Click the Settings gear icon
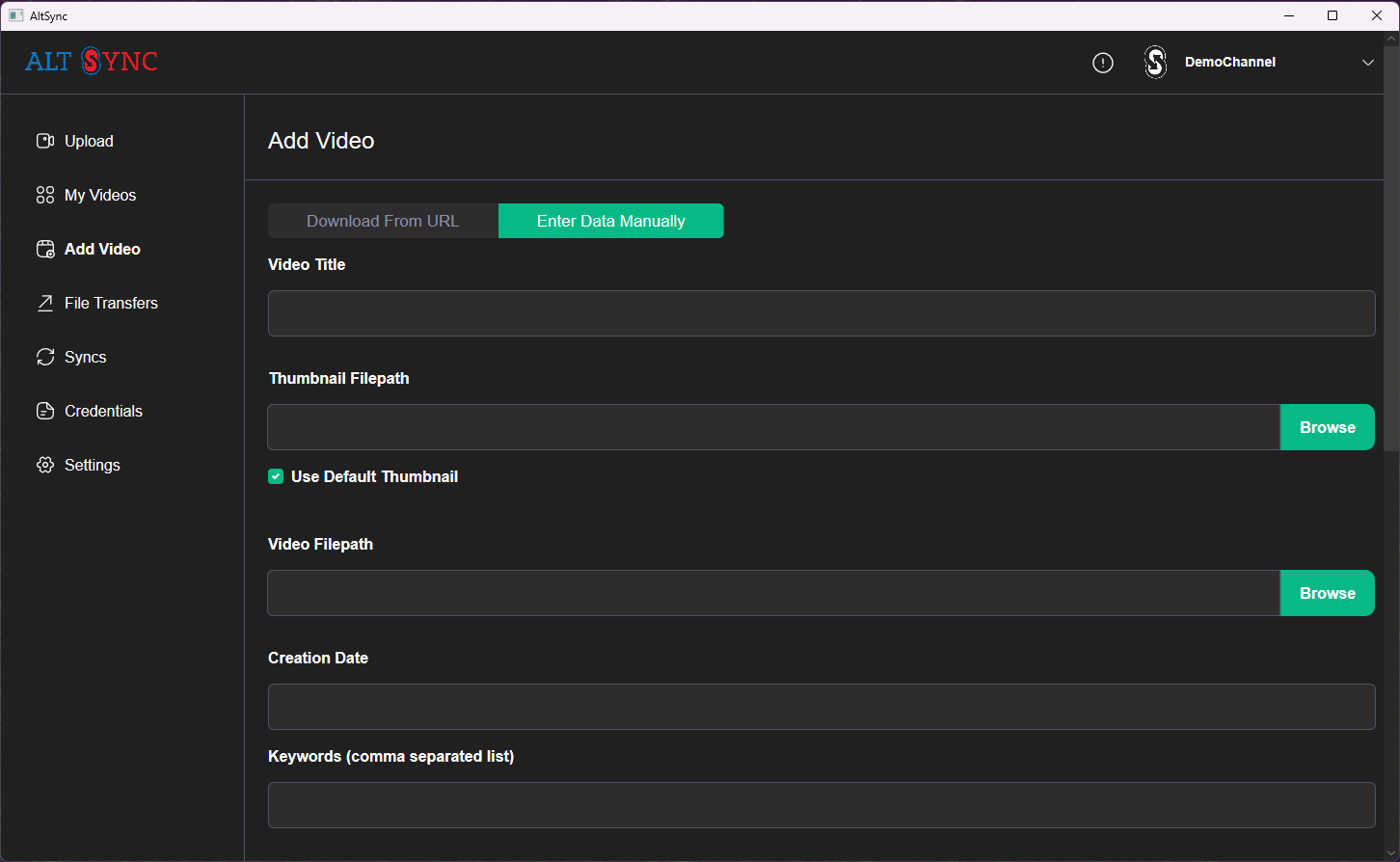The width and height of the screenshot is (1400, 862). [x=45, y=465]
